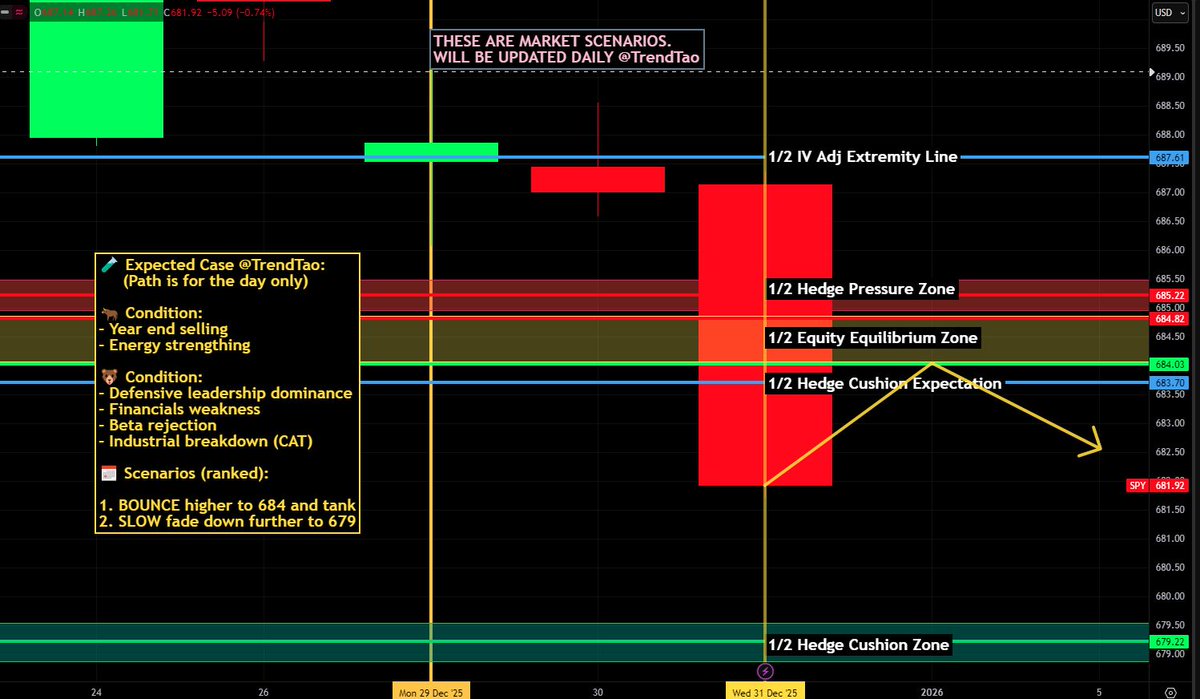Select the 1/2 IV Adj Extremity Line label
Viewport: 1200px width, 699px height.
coord(862,157)
